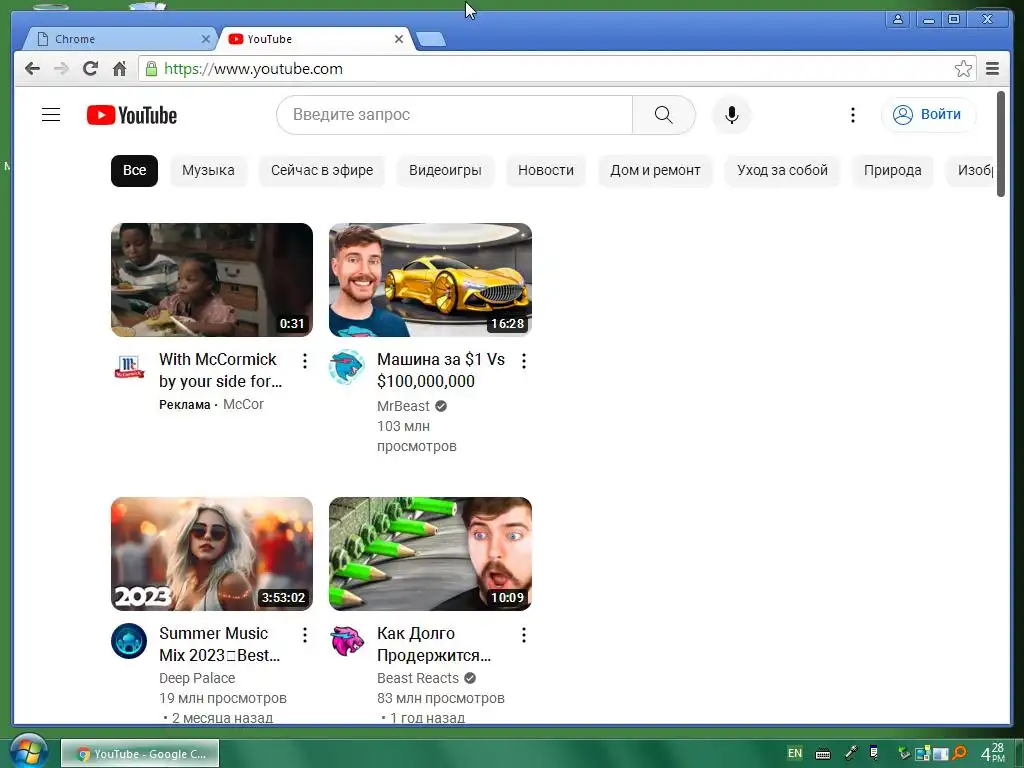Open YouTube guide hamburger menu
The height and width of the screenshot is (768, 1024).
(51, 115)
